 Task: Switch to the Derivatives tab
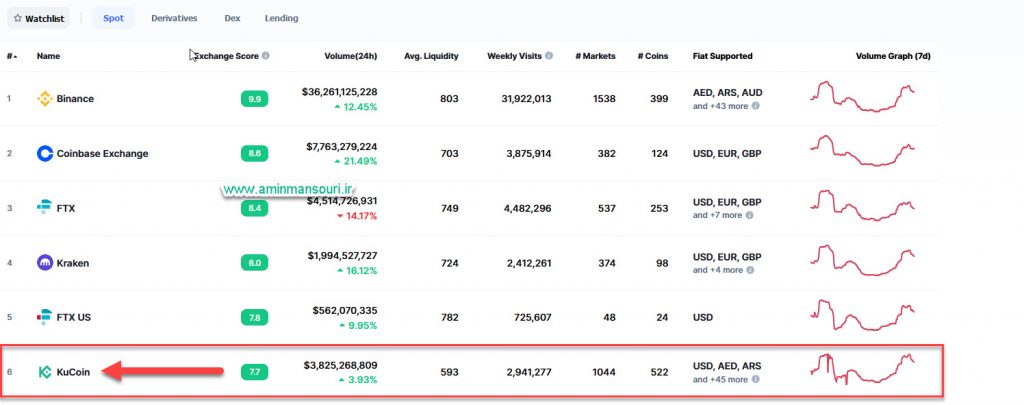coord(174,18)
